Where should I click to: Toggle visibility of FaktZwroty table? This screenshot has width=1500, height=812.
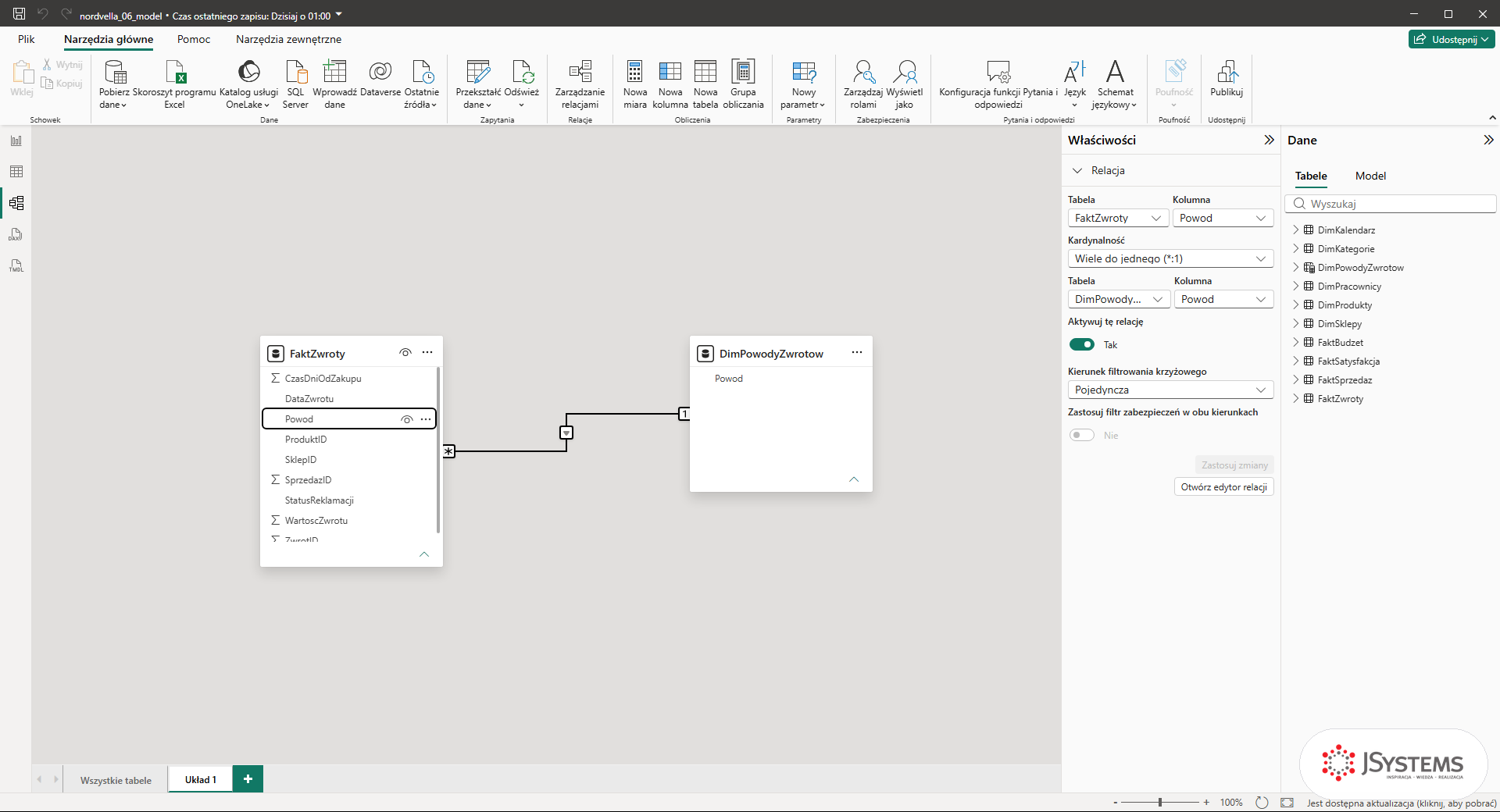(405, 353)
